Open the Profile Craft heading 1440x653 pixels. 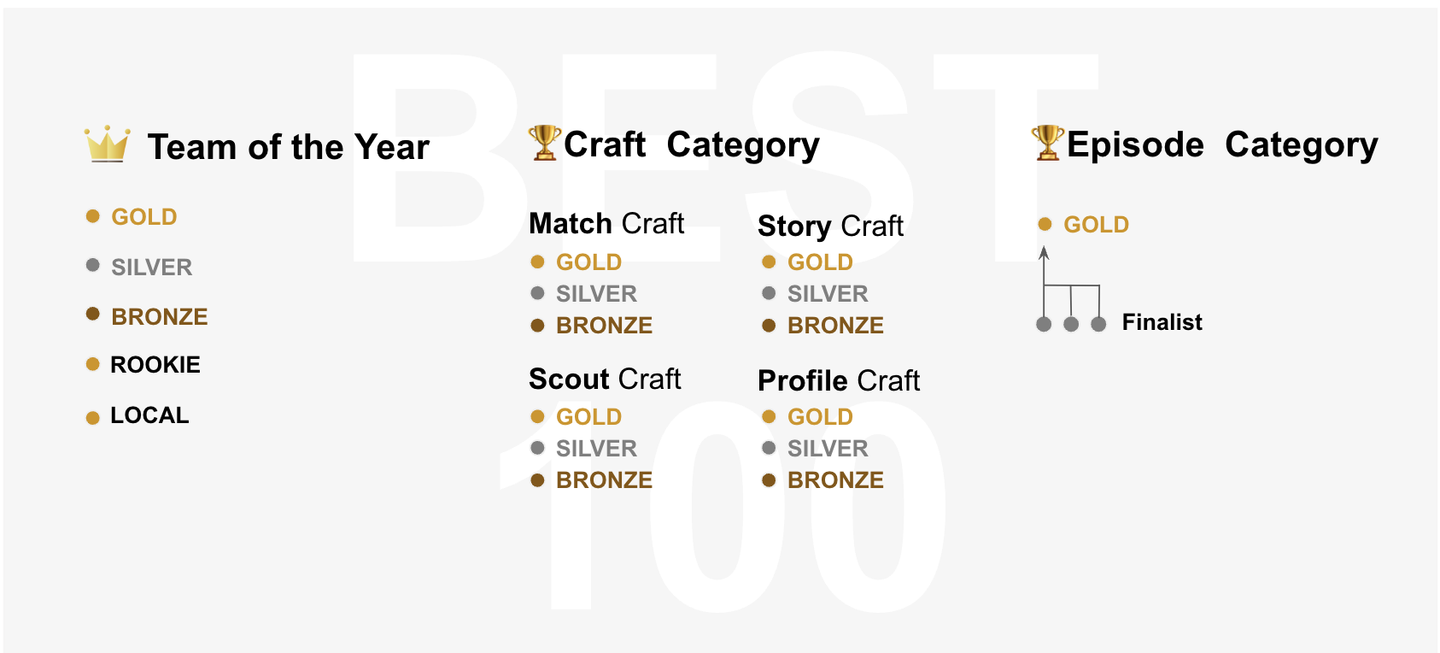coord(838,380)
